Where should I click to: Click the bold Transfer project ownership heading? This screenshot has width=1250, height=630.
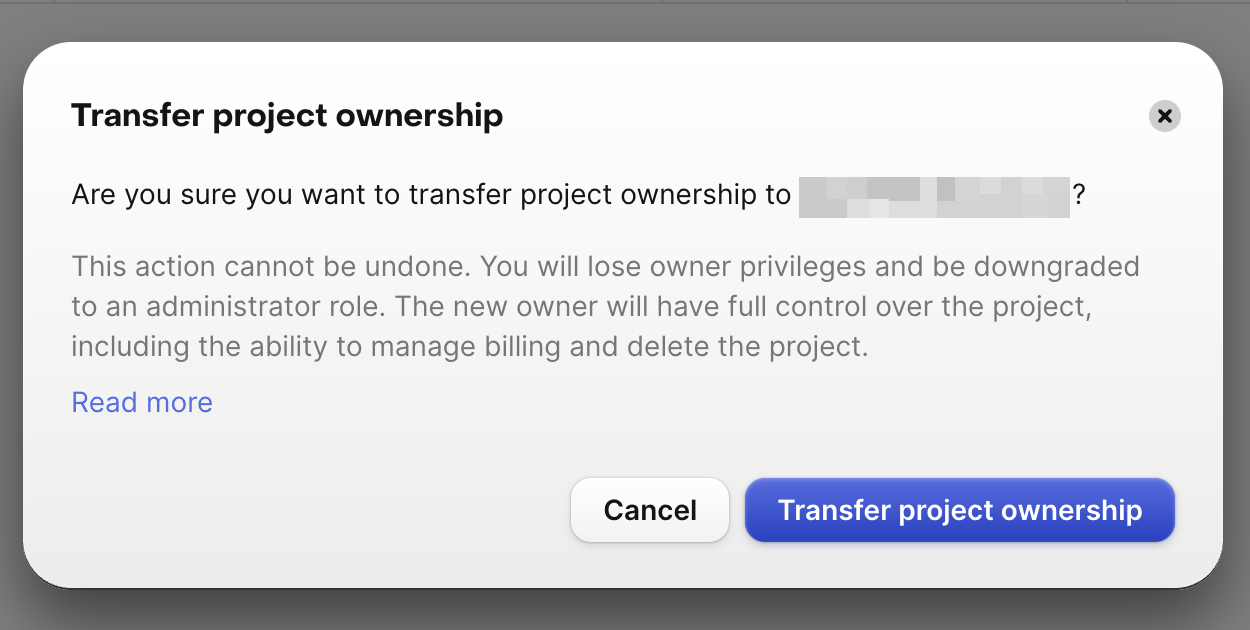click(287, 116)
